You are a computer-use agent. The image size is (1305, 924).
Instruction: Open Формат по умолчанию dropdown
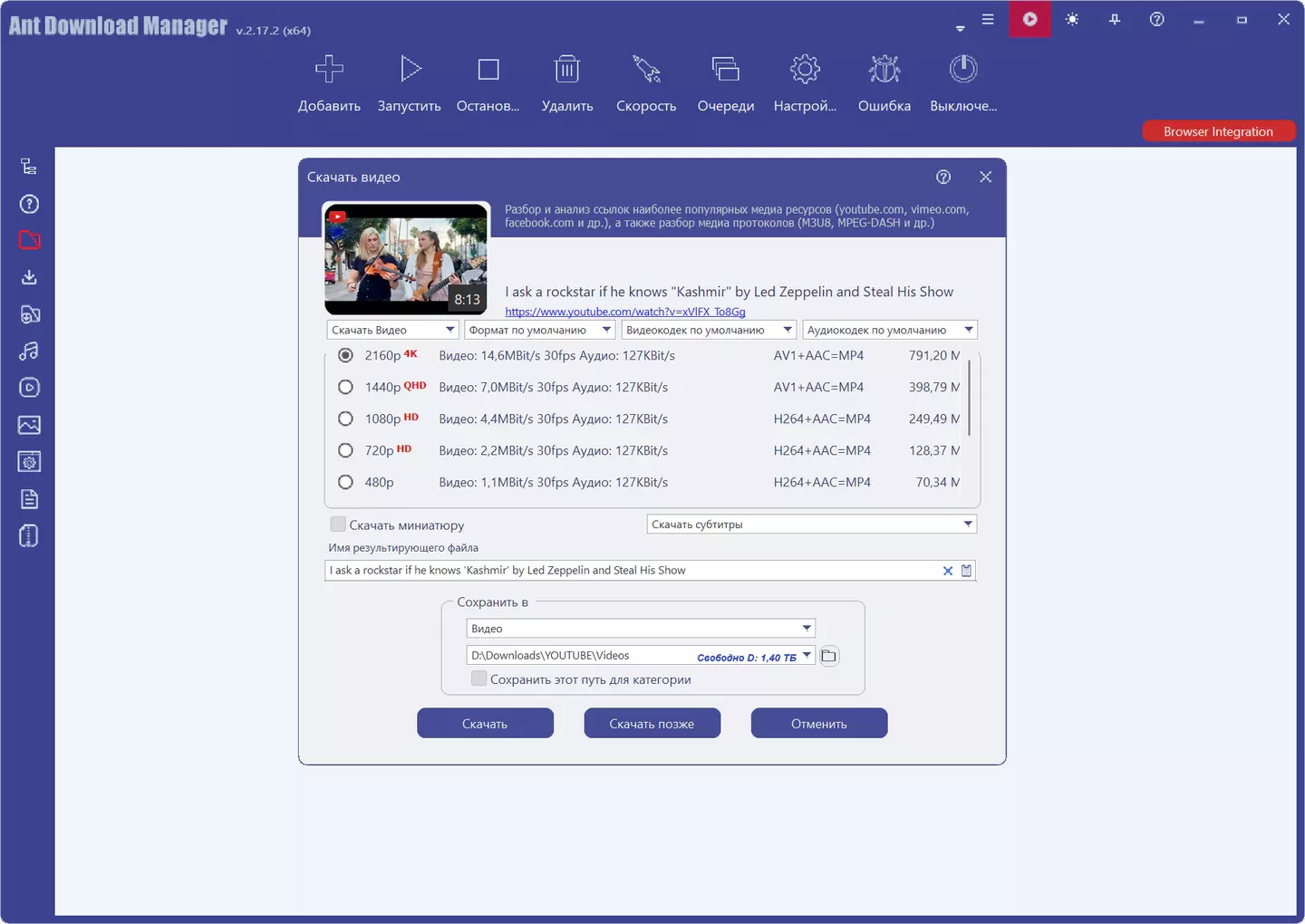(x=540, y=330)
